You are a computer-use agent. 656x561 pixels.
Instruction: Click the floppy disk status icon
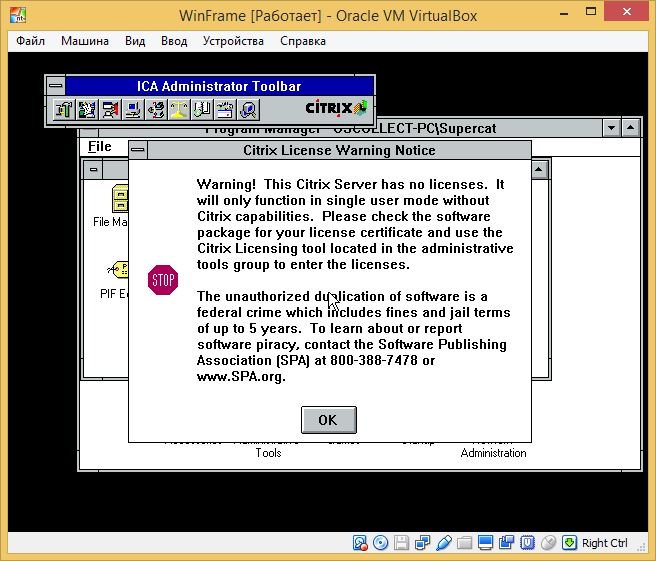click(402, 543)
